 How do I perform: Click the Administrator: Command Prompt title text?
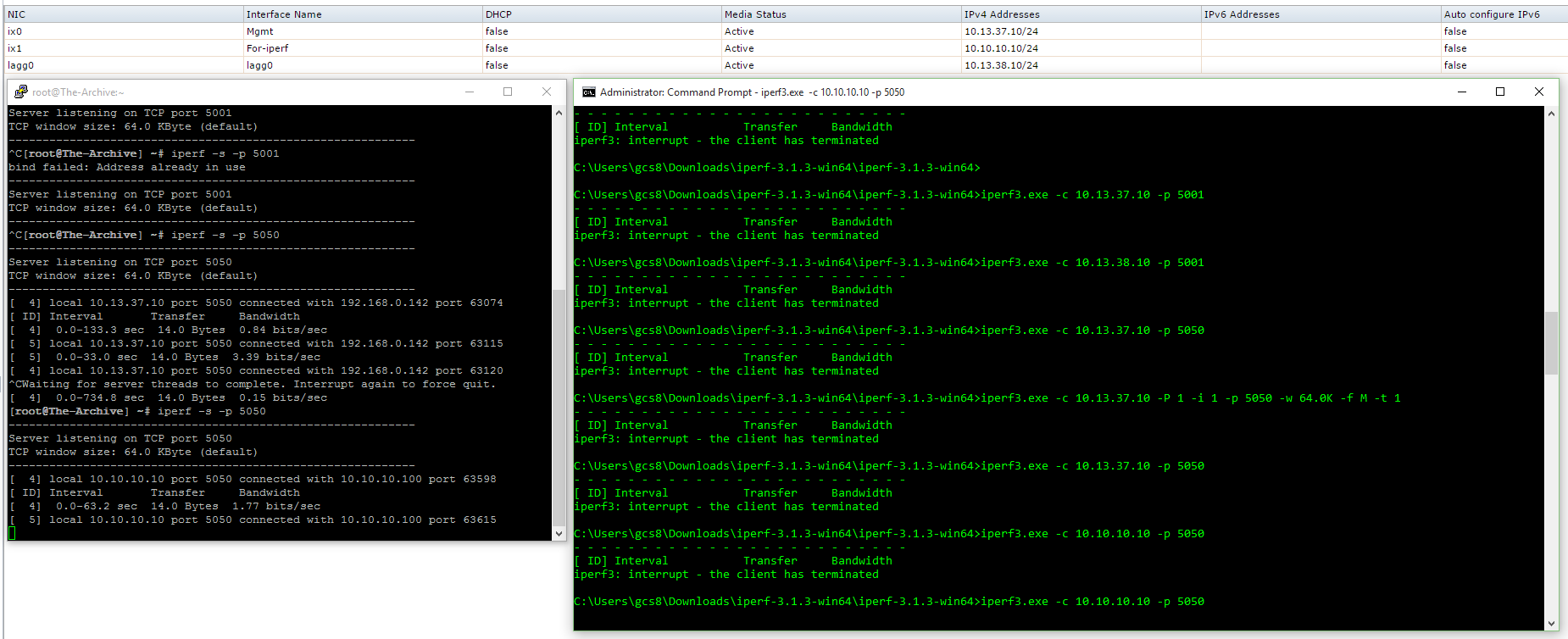click(752, 92)
